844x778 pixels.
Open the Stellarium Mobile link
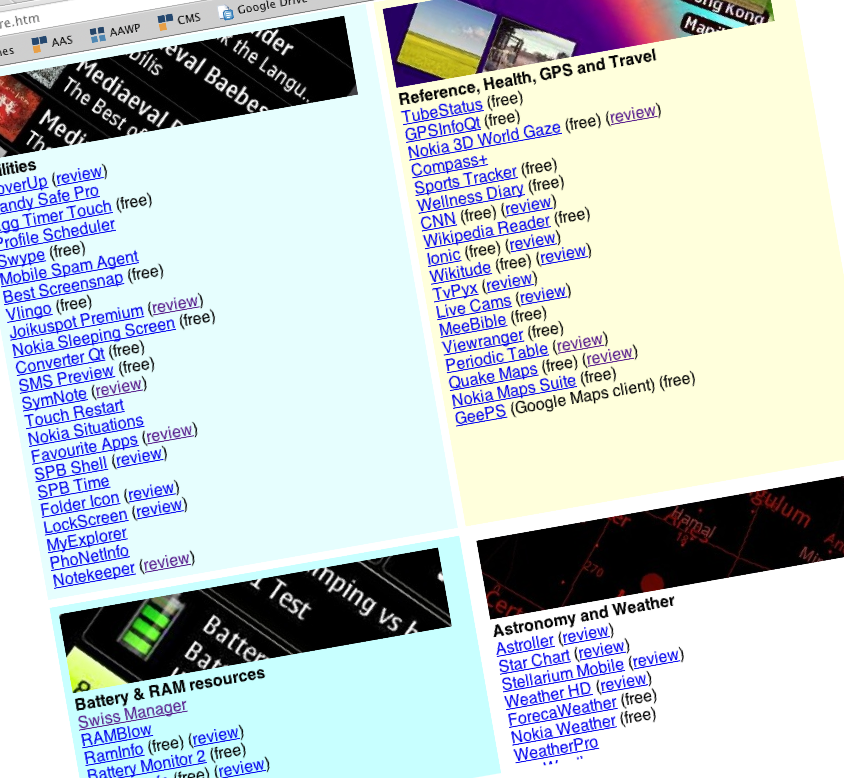coord(562,675)
